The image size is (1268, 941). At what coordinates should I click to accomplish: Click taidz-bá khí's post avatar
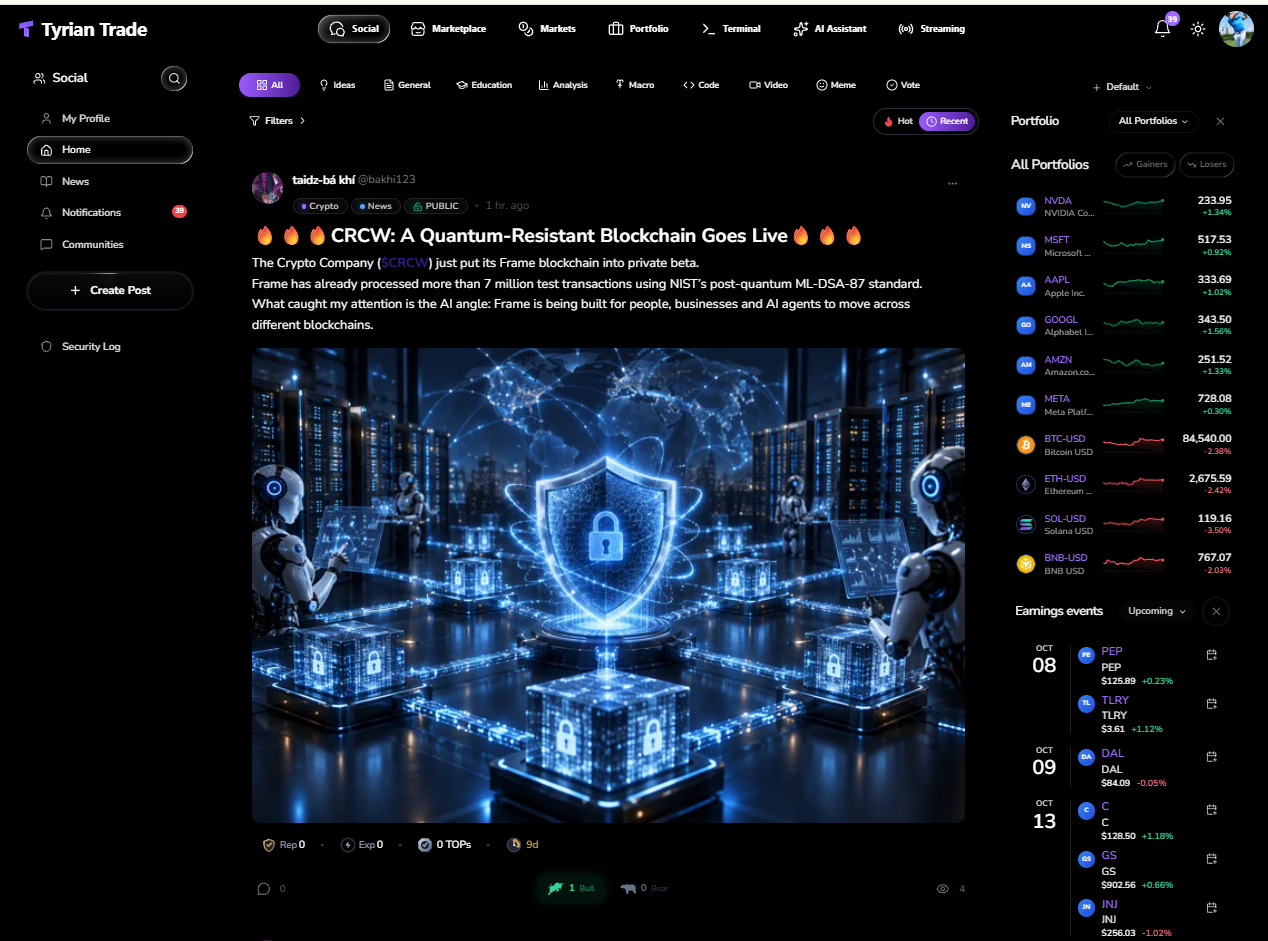[267, 188]
